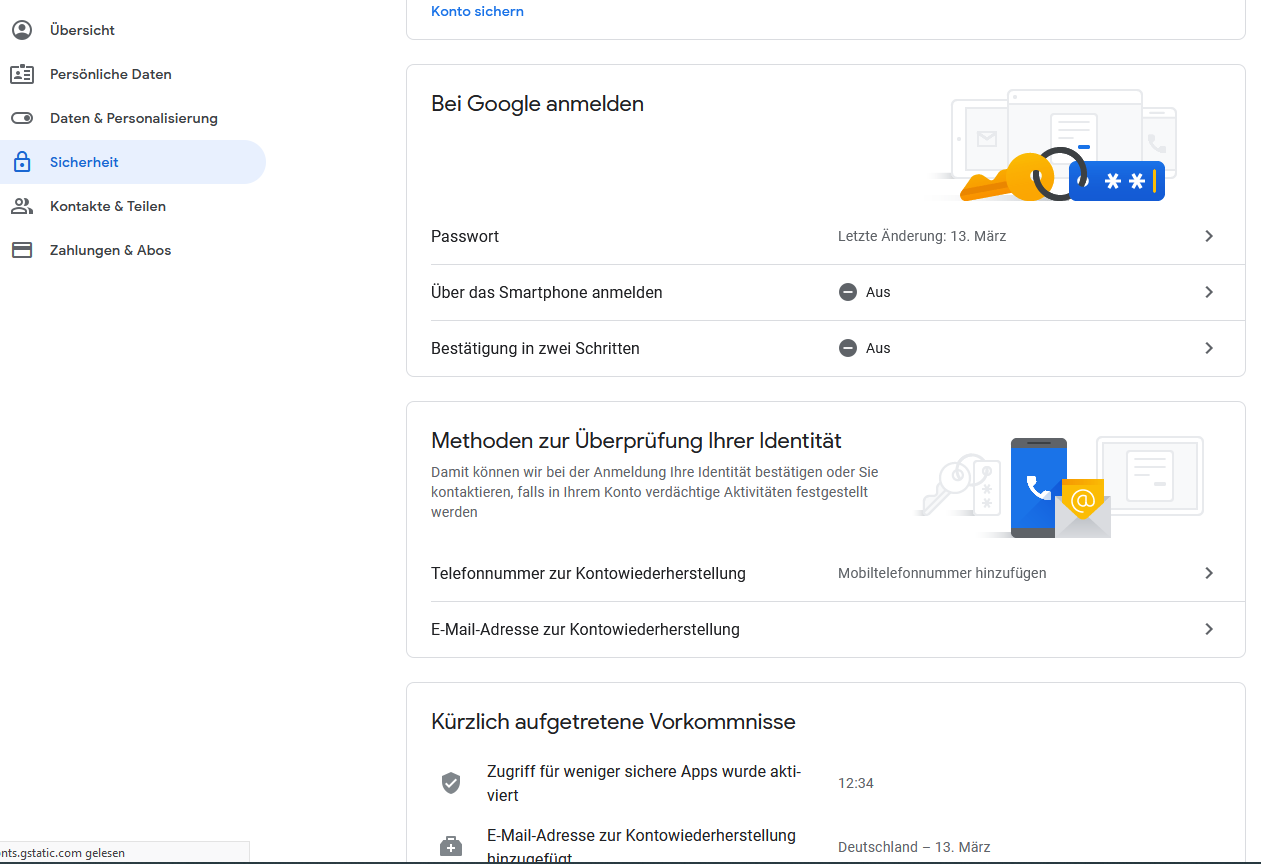Click the medical kit icon beside E-Mail-Adresse hinzugefügt
This screenshot has width=1261, height=864.
(x=451, y=847)
